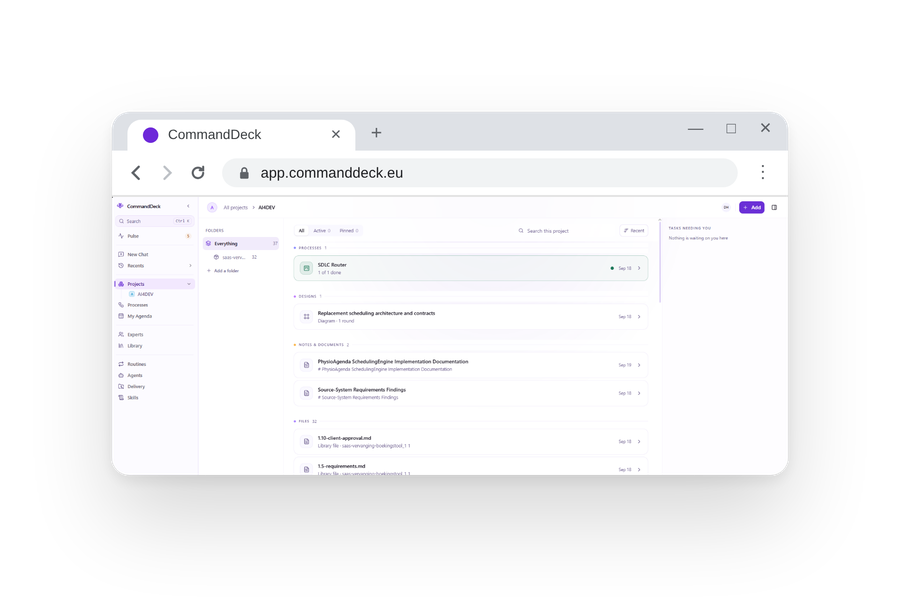Expand 1.10-client-approval.md row chevron

[639, 441]
